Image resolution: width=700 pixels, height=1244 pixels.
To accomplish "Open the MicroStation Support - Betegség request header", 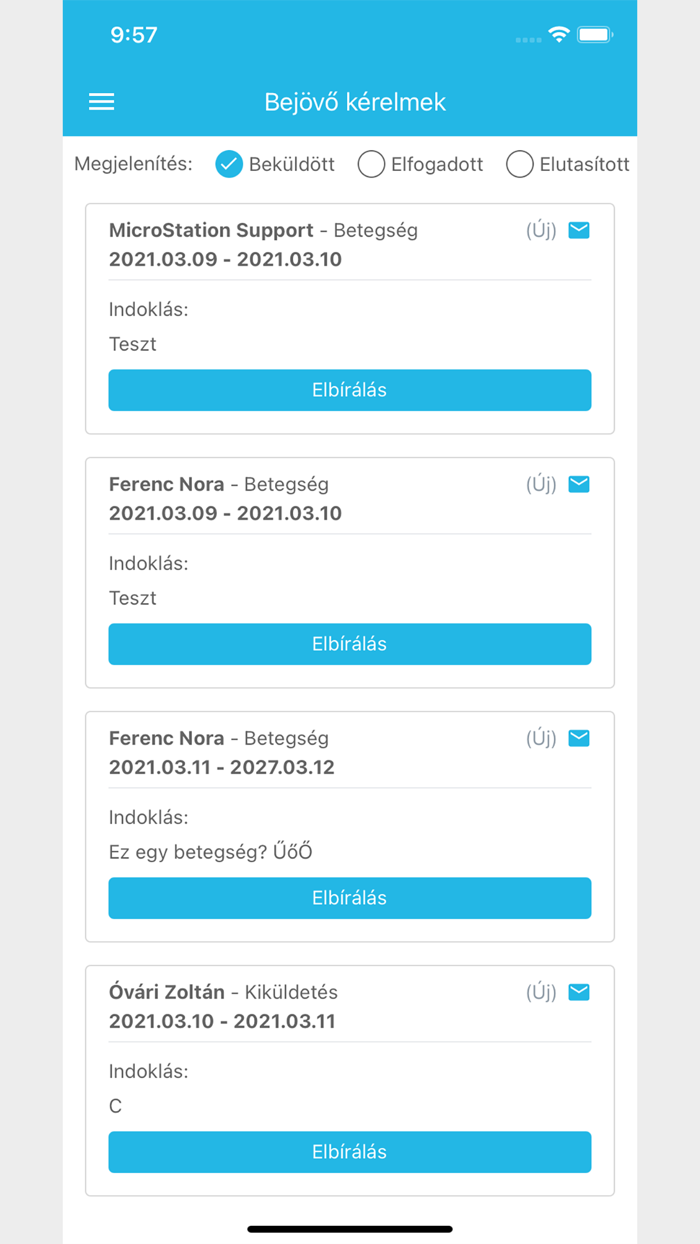I will pos(263,231).
